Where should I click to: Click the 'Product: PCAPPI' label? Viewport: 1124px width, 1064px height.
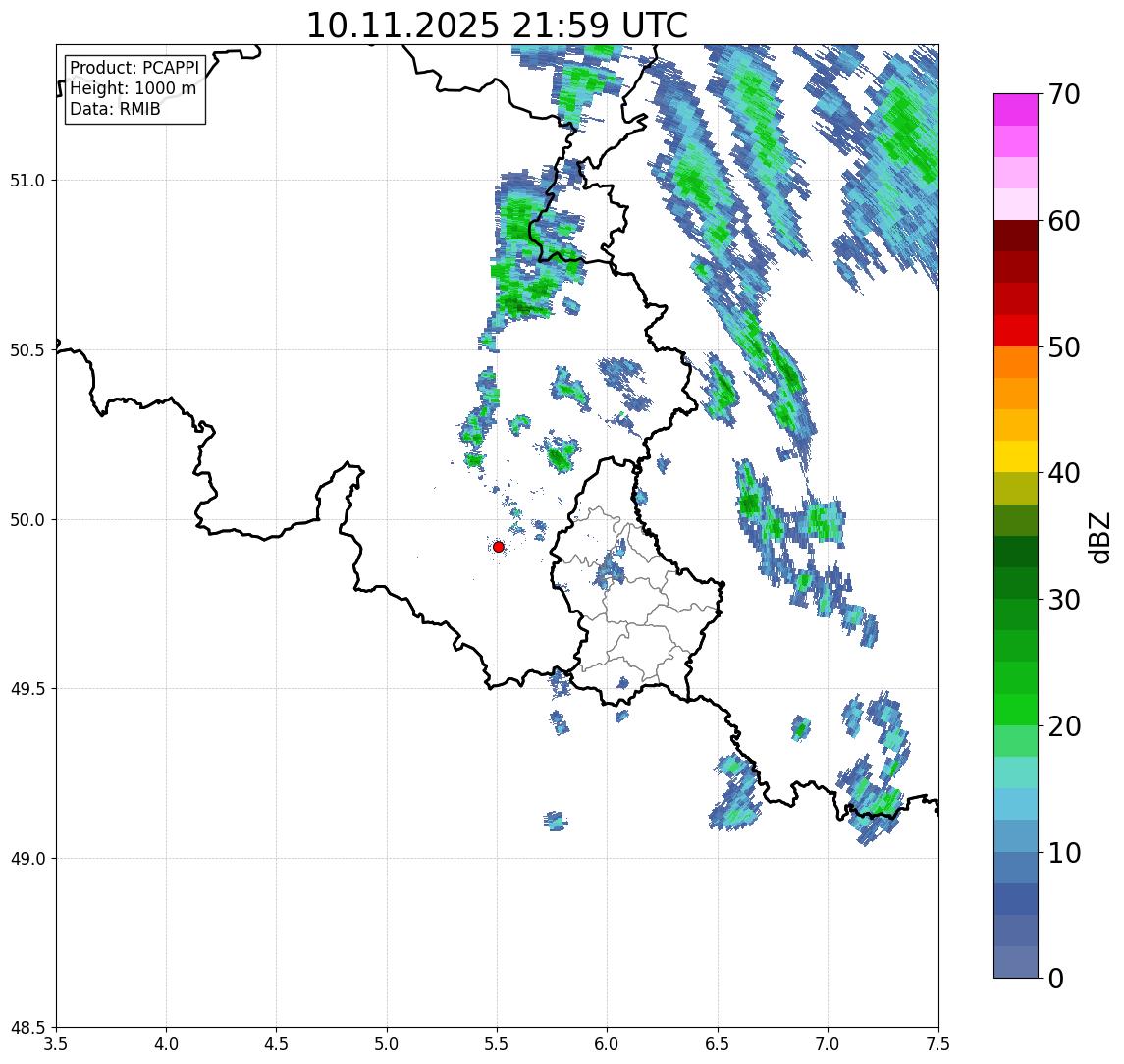click(134, 68)
